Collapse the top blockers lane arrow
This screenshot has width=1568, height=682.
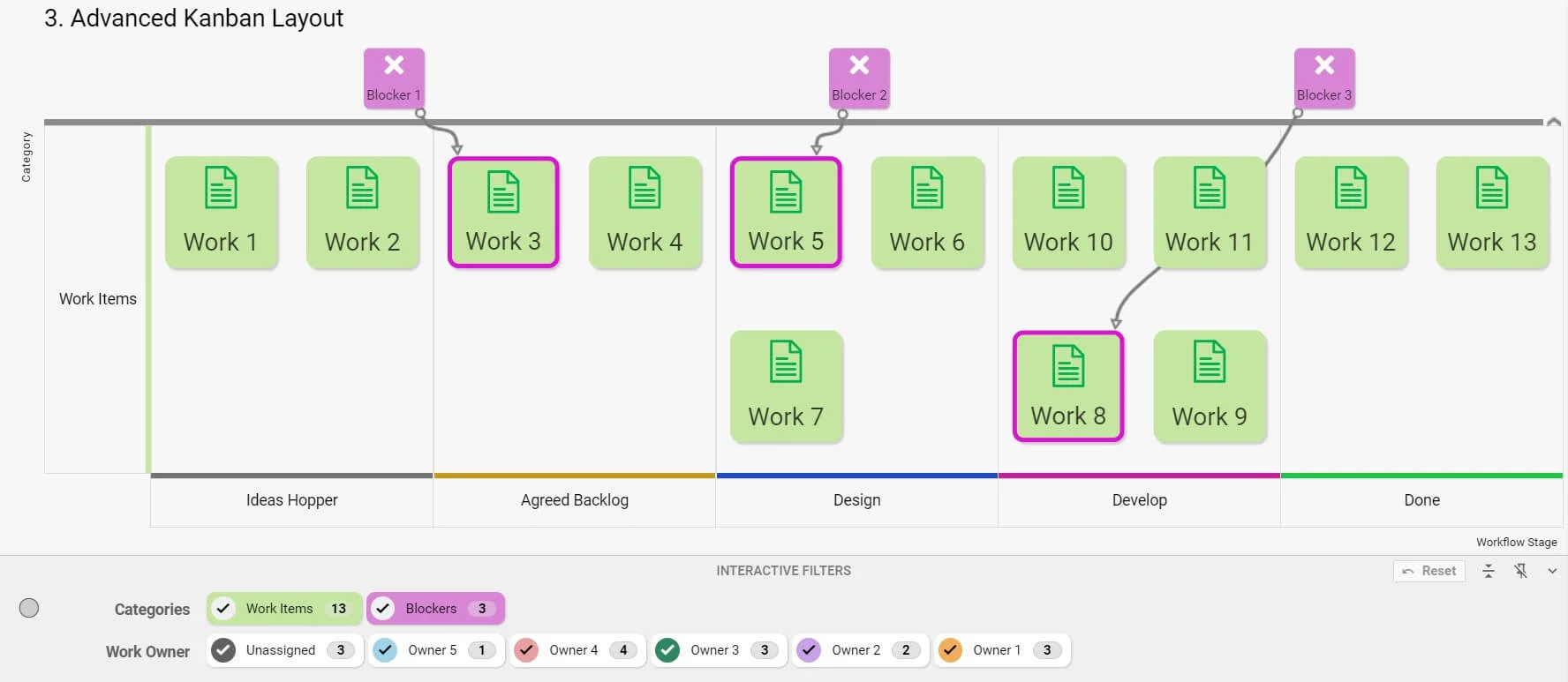1554,122
